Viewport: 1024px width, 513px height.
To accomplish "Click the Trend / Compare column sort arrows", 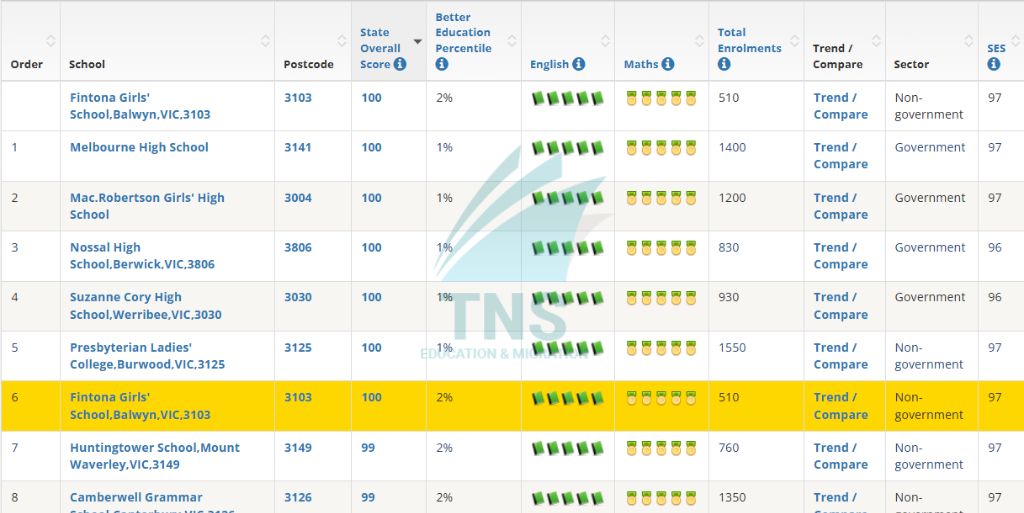I will click(x=875, y=41).
